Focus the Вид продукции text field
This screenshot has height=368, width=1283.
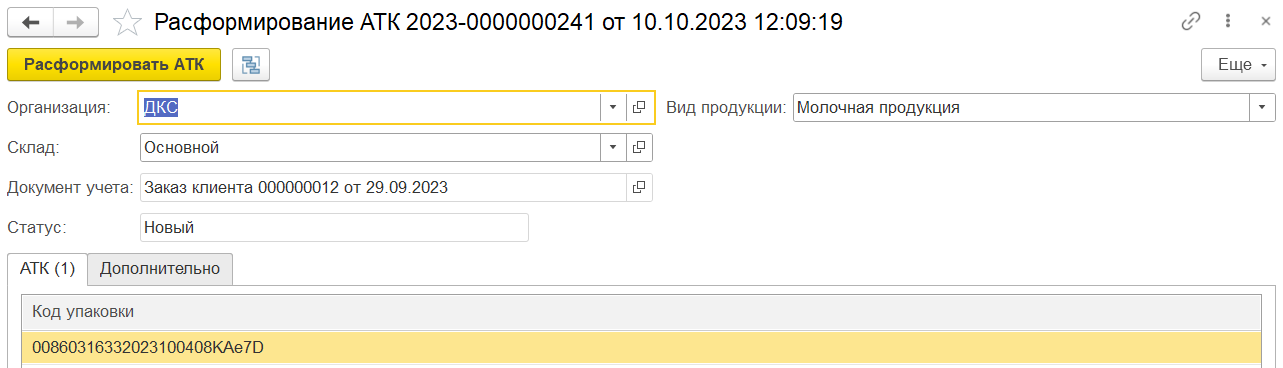click(1021, 108)
